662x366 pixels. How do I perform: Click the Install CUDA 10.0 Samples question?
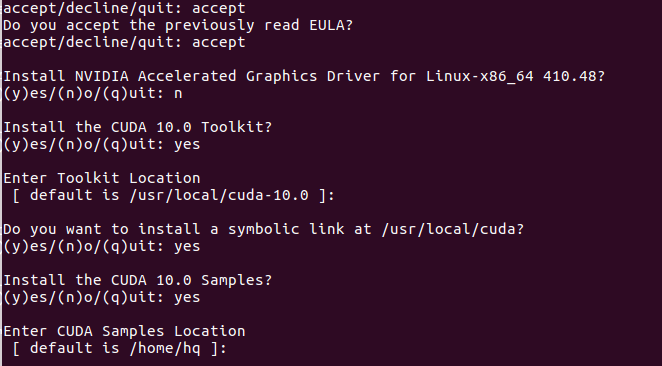138,280
